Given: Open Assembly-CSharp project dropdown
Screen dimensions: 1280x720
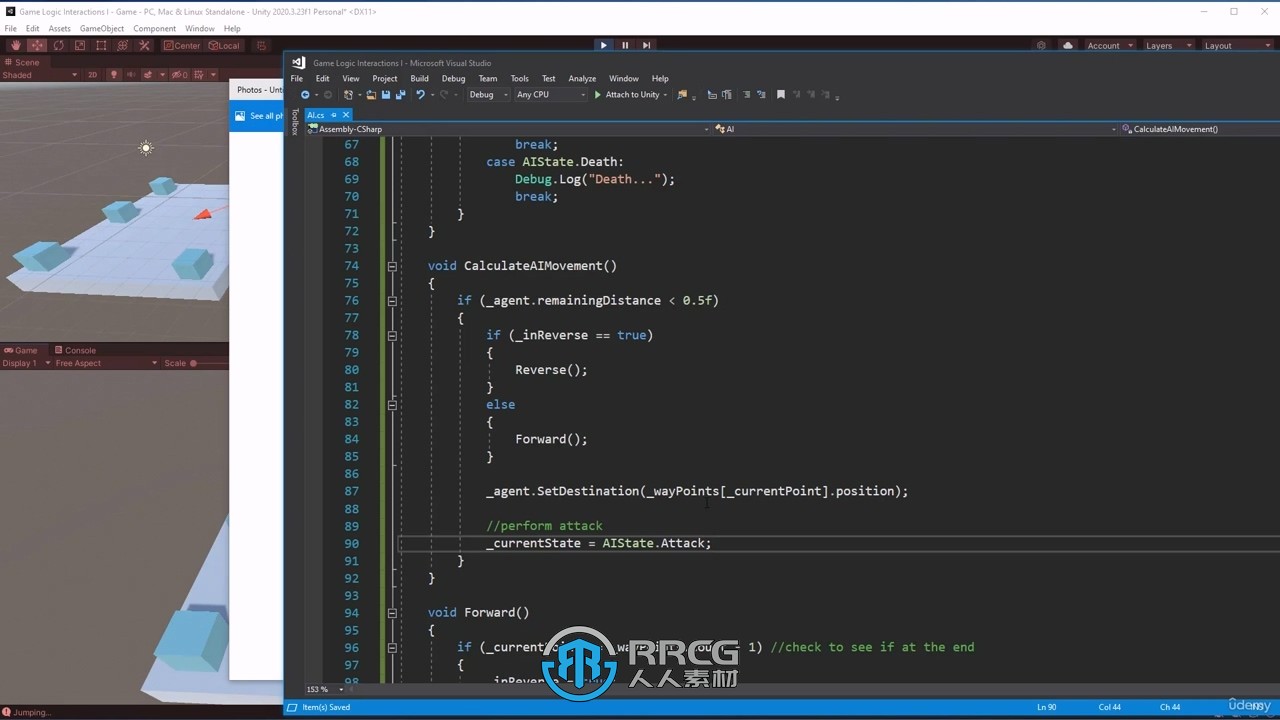Looking at the screenshot, I should point(507,129).
